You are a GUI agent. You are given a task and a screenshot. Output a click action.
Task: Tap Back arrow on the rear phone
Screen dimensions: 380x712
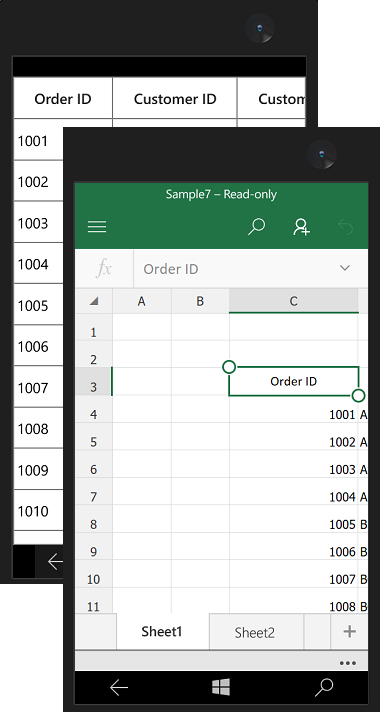click(55, 562)
